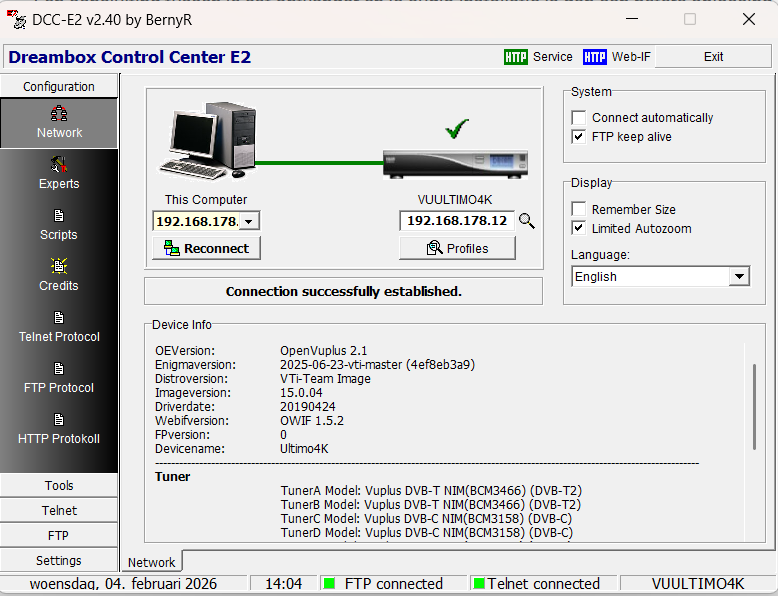Enable Connect automatically checkbox

pyautogui.click(x=579, y=118)
